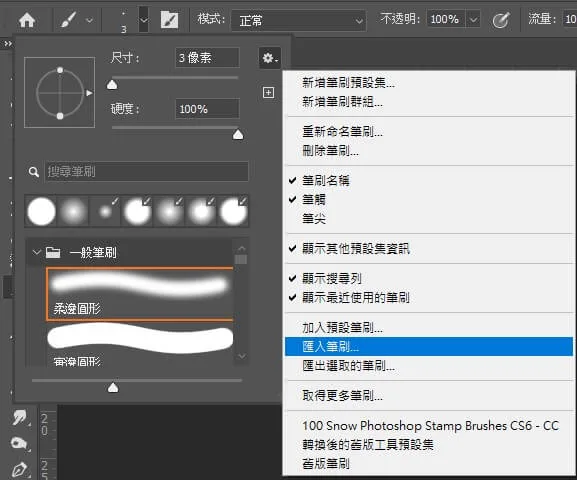Screen dimensions: 577x480
Task: Select the 一般筆刷 folder icon
Action: click(53, 252)
